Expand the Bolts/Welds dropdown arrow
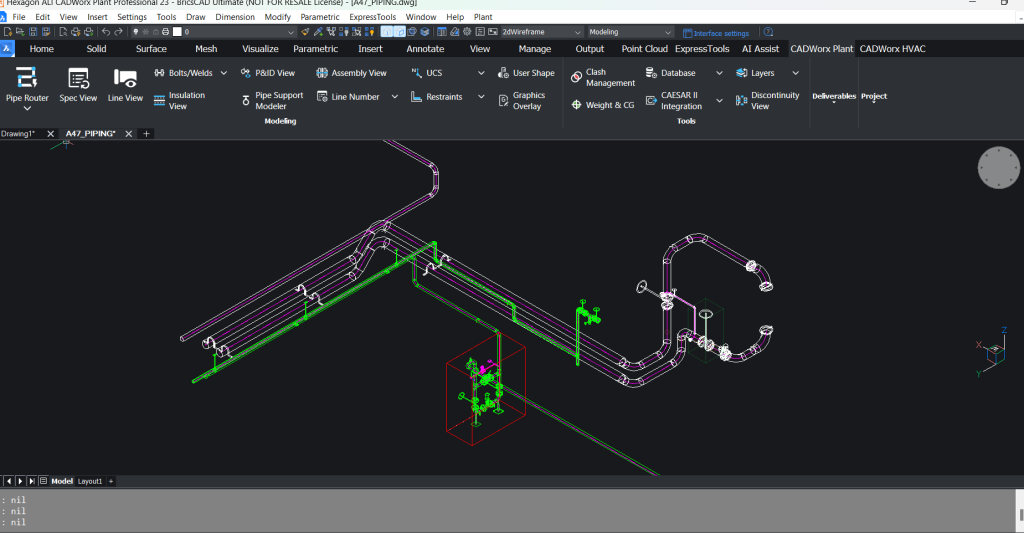This screenshot has height=533, width=1024. 223,73
